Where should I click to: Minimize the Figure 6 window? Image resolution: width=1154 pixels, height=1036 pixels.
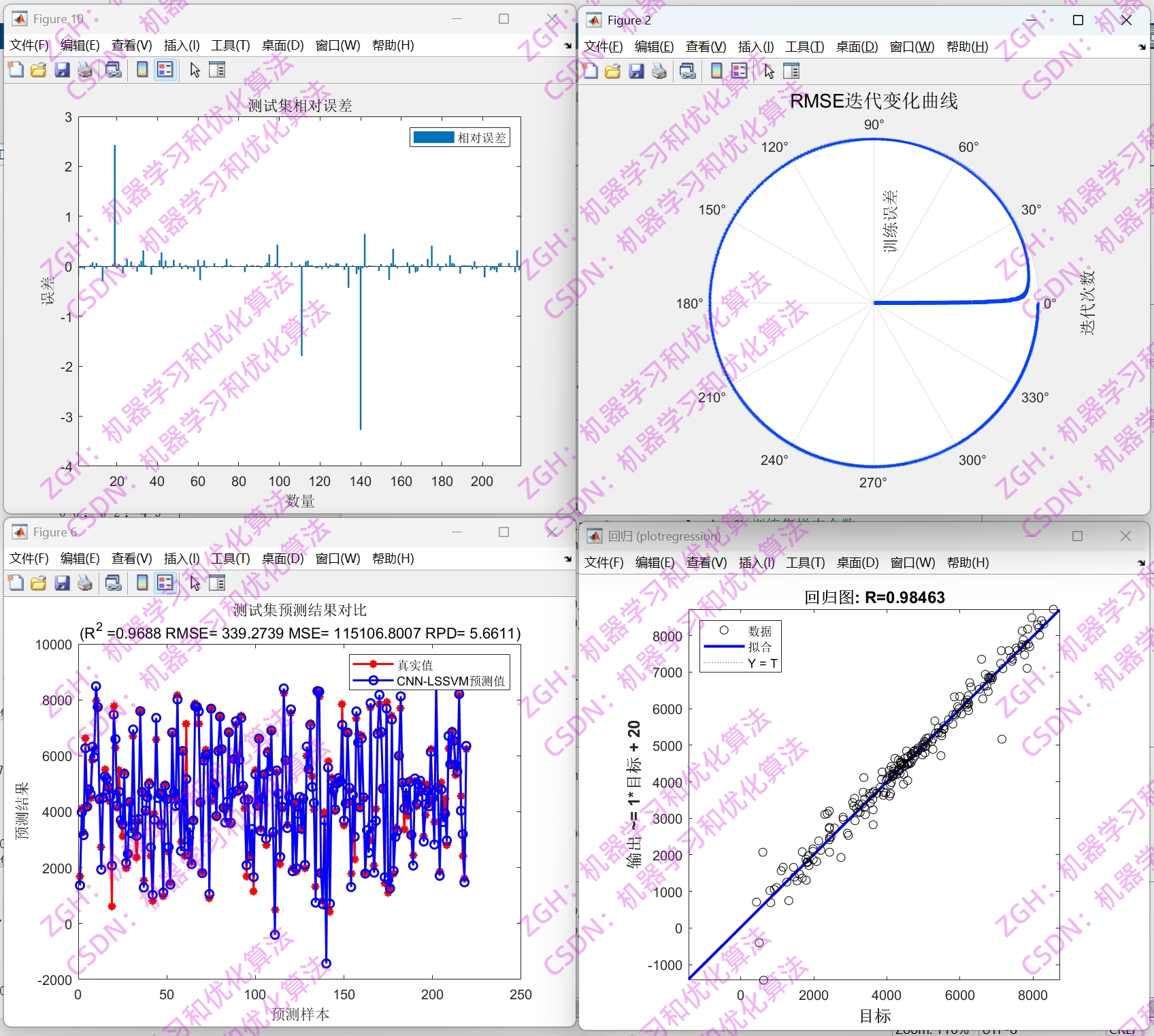coord(457,532)
